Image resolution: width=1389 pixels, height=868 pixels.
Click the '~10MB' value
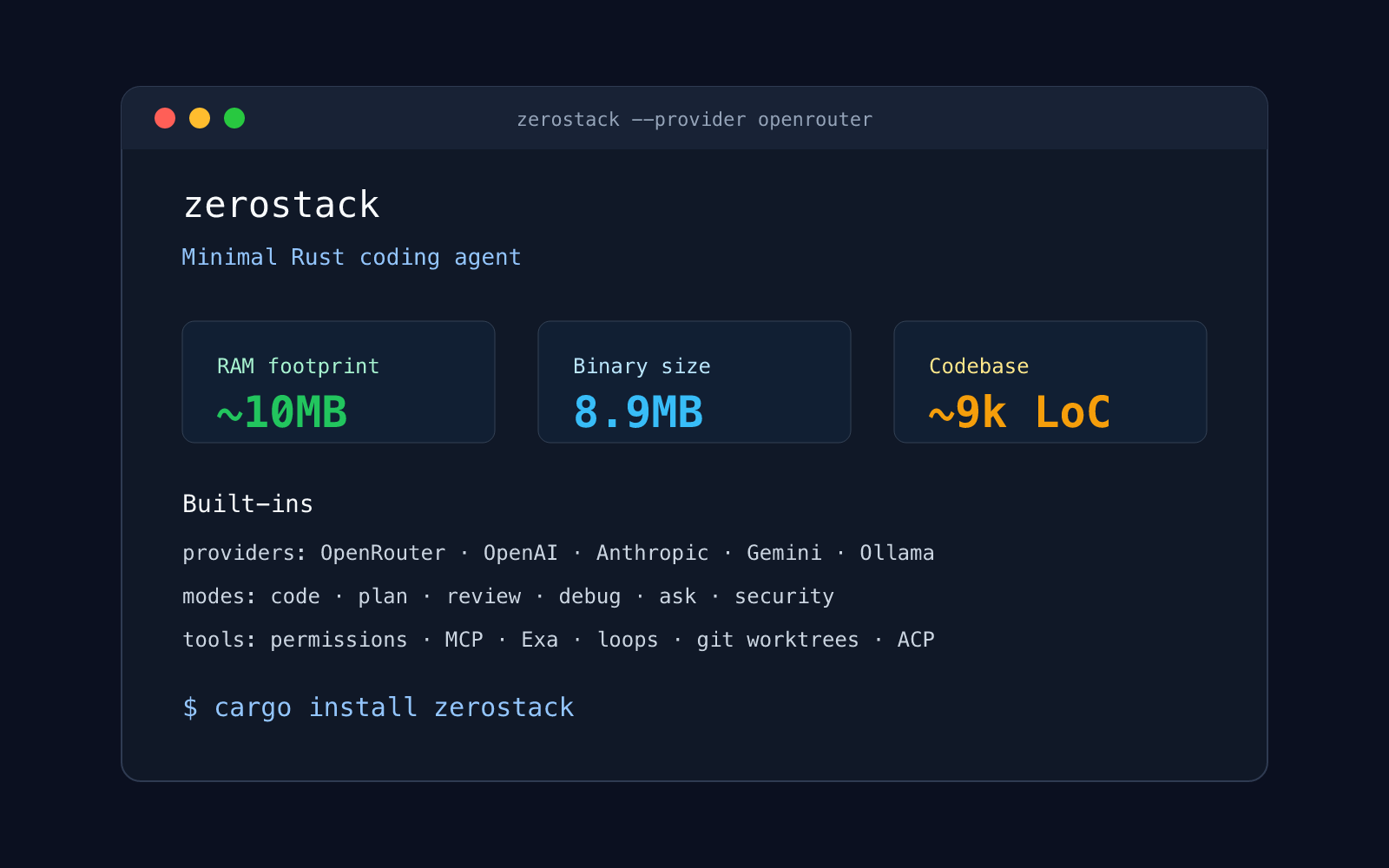282,412
